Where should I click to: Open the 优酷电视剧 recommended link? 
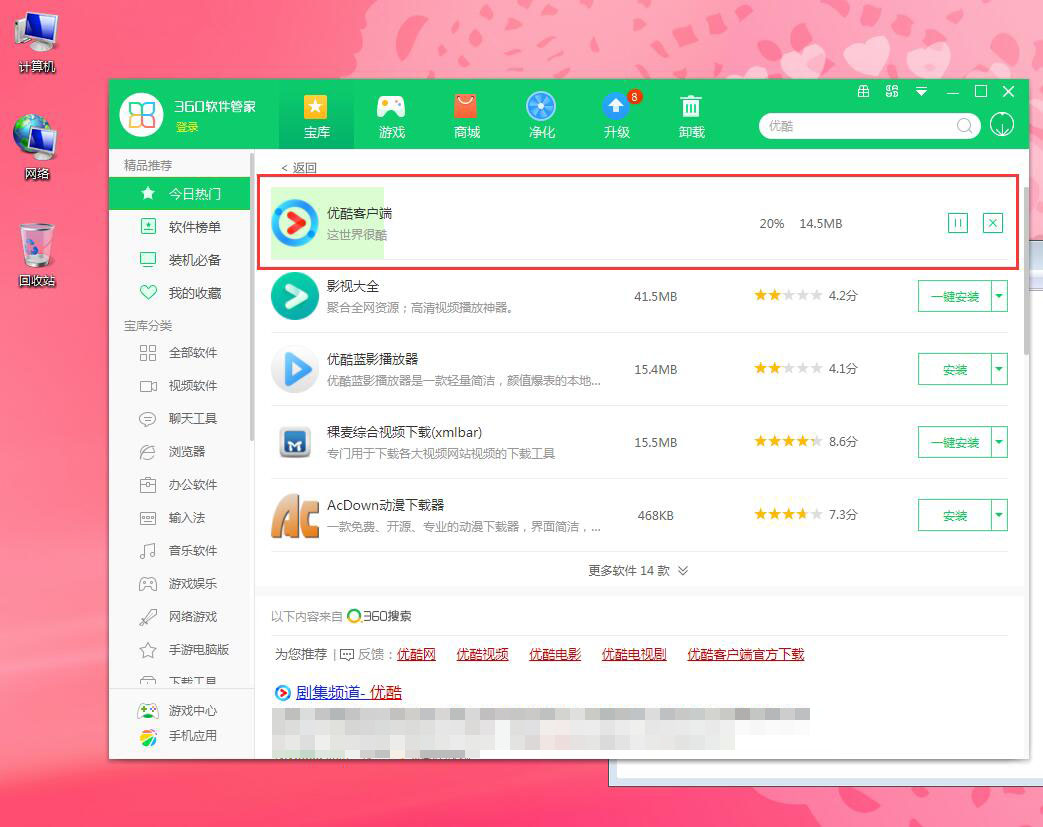(x=634, y=655)
